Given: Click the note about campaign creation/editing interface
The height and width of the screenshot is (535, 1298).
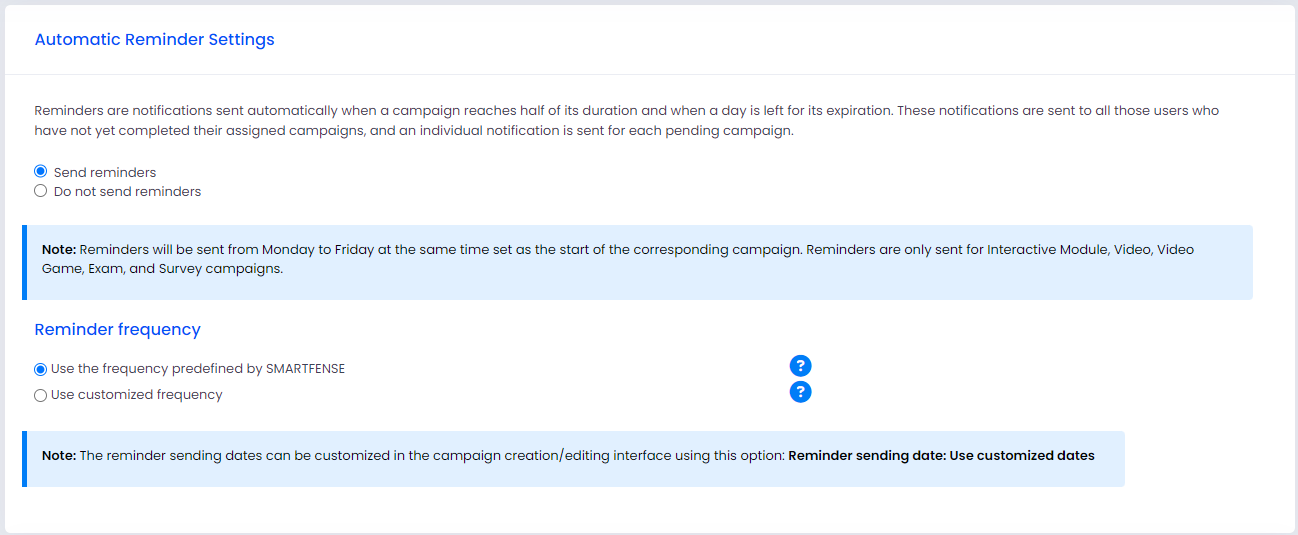Looking at the screenshot, I should tap(573, 459).
